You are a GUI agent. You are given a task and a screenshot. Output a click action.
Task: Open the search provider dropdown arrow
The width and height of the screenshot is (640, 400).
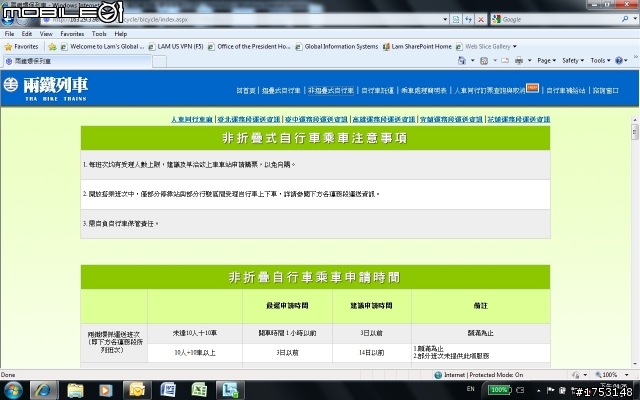(635, 19)
